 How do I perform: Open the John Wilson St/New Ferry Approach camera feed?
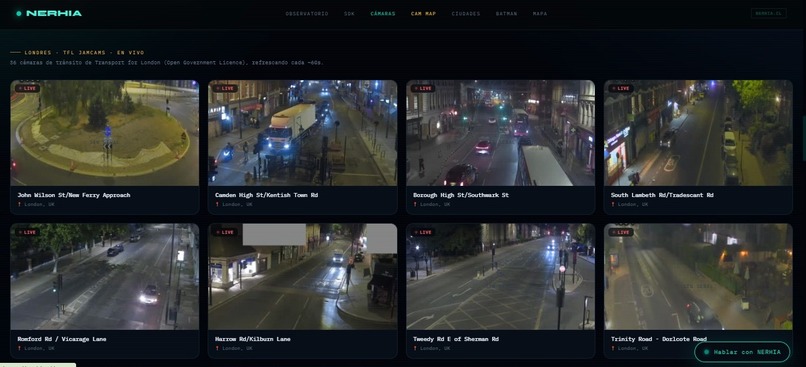coord(104,133)
